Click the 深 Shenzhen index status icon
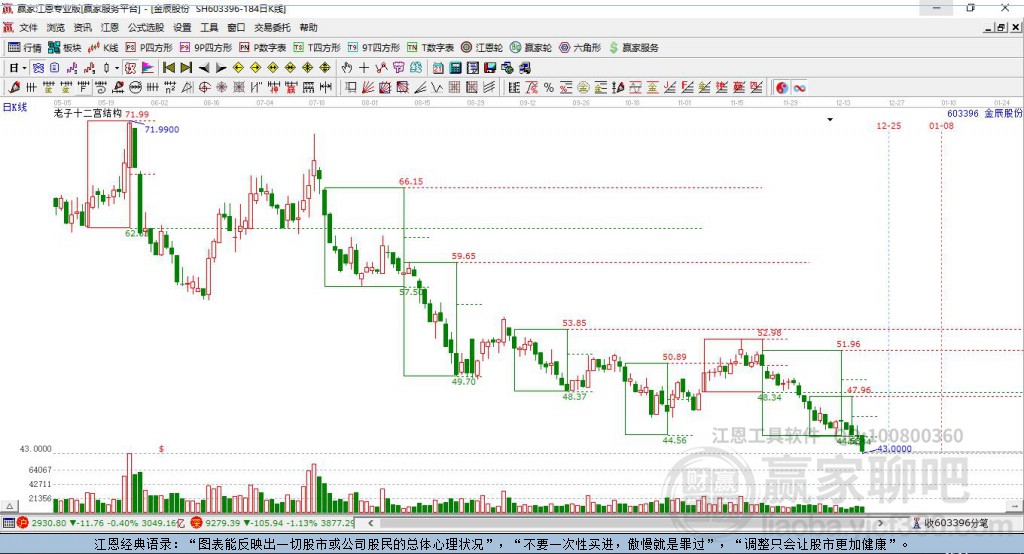This screenshot has width=1024, height=554. tap(196, 523)
